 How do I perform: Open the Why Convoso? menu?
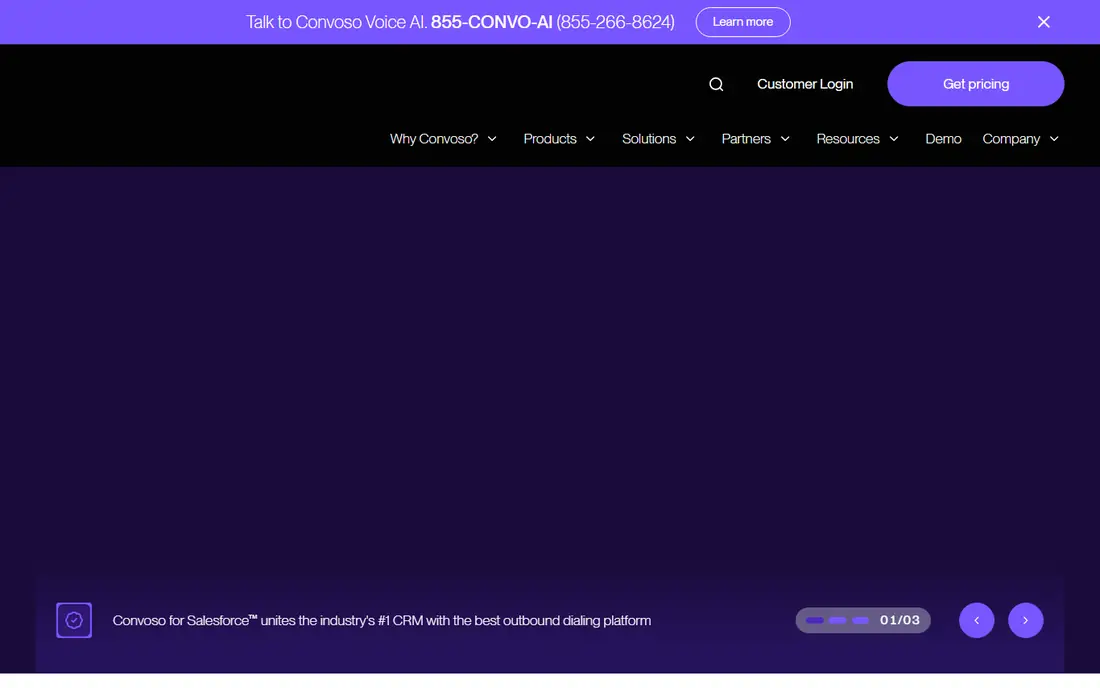[434, 139]
